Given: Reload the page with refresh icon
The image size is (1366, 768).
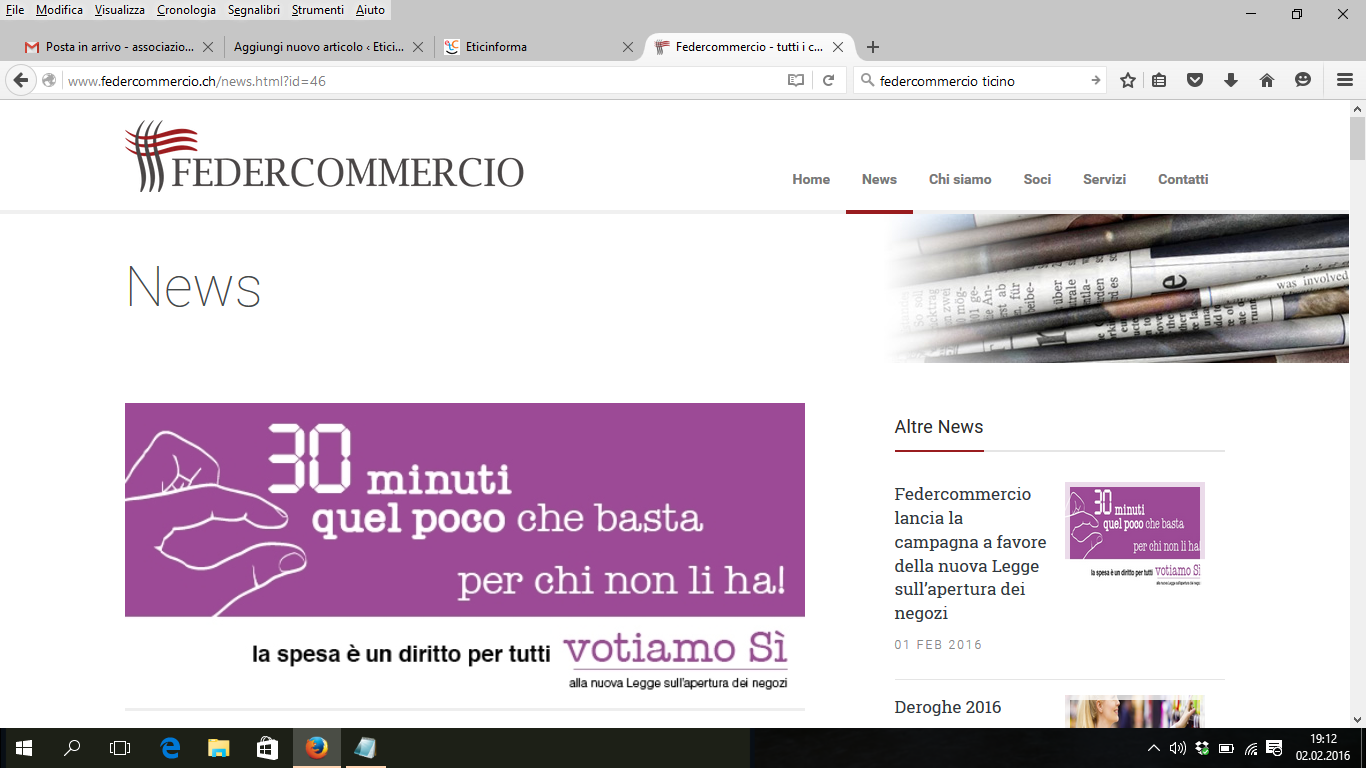Looking at the screenshot, I should coord(828,81).
